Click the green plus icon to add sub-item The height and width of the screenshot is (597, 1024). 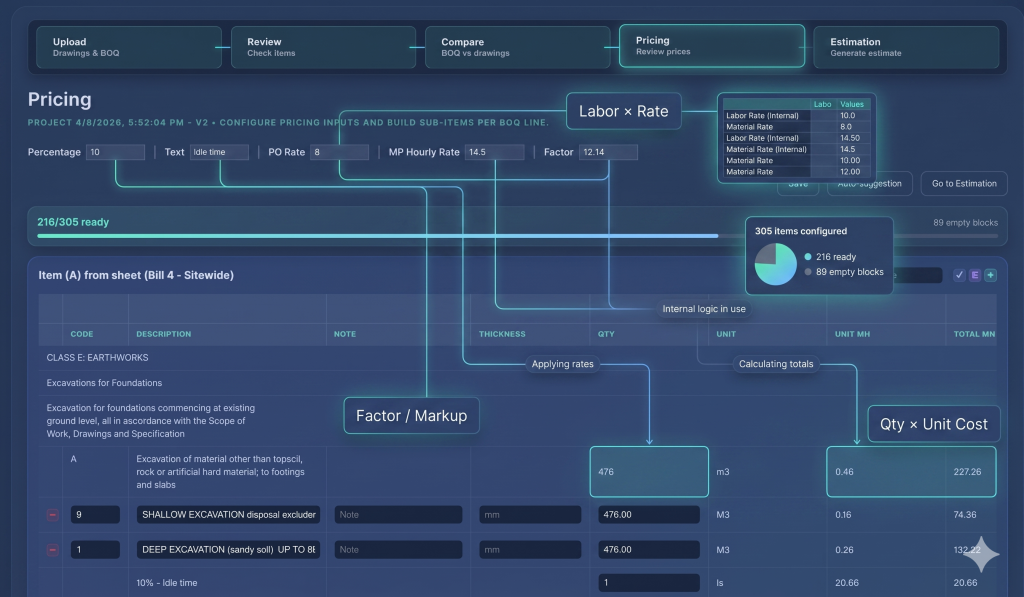990,275
